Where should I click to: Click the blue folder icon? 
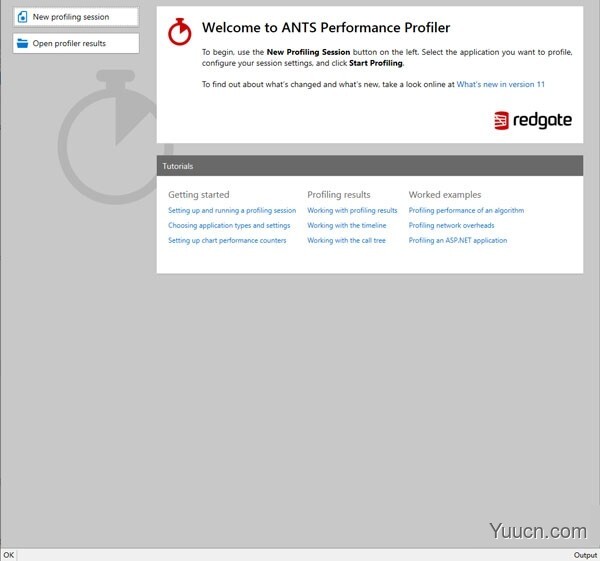[x=23, y=43]
